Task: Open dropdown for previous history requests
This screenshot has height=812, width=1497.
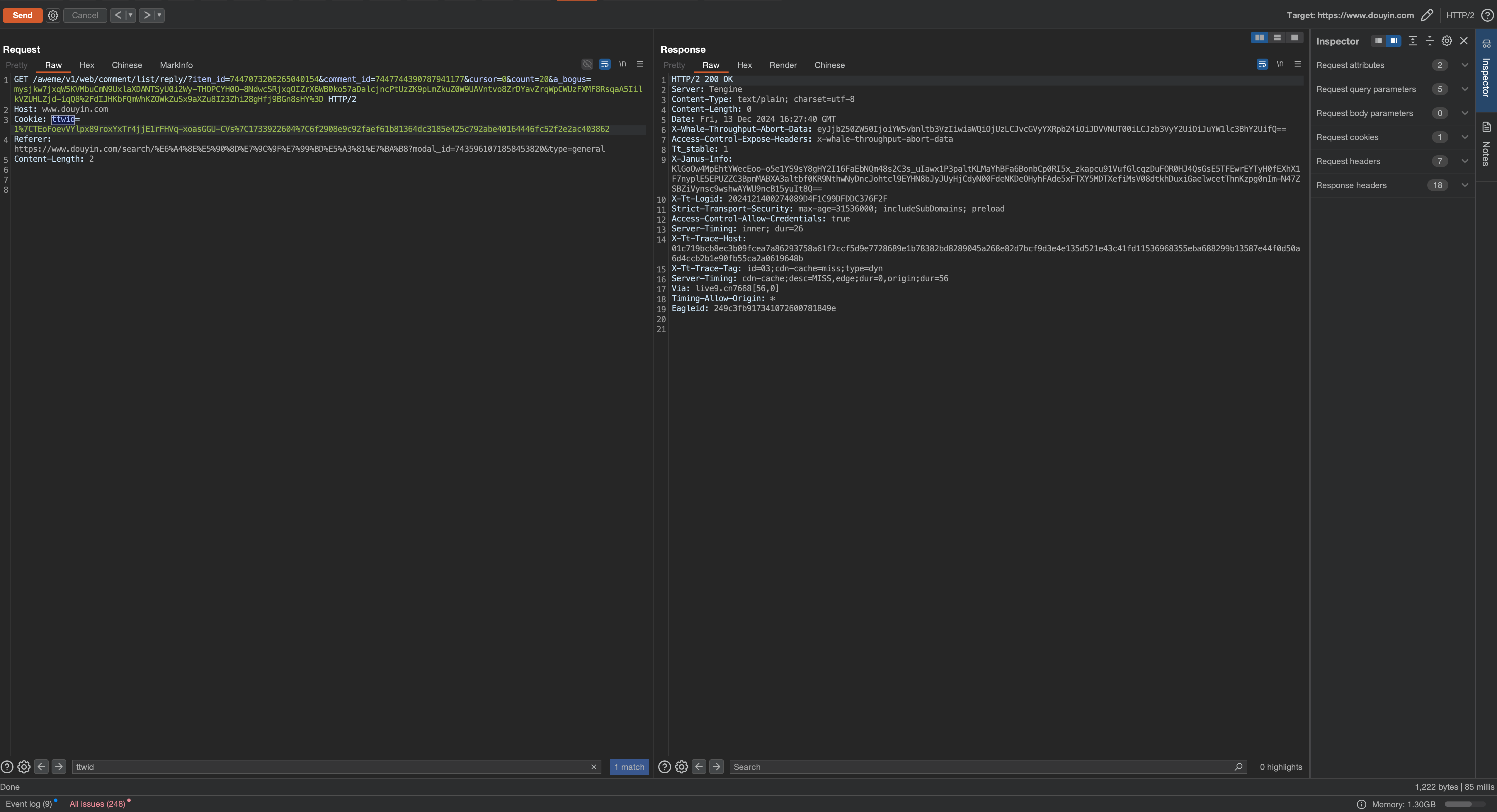Action: (x=131, y=15)
